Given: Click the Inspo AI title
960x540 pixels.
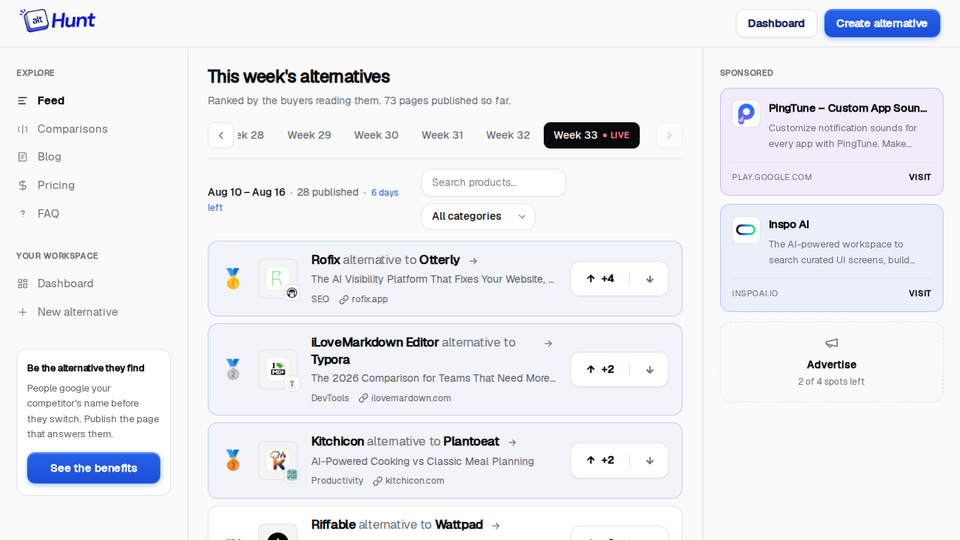Looking at the screenshot, I should click(789, 225).
